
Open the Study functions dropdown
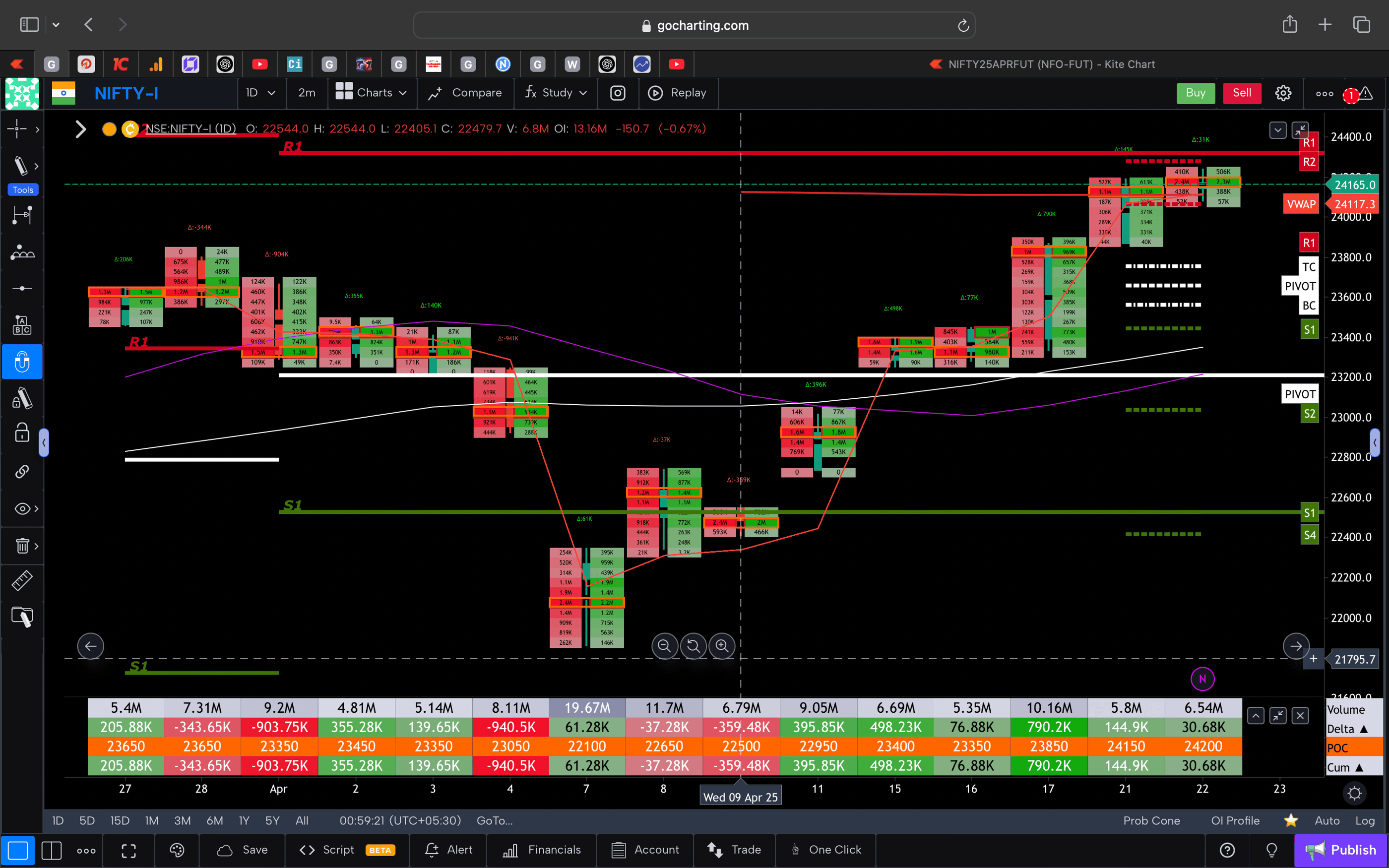click(x=555, y=92)
